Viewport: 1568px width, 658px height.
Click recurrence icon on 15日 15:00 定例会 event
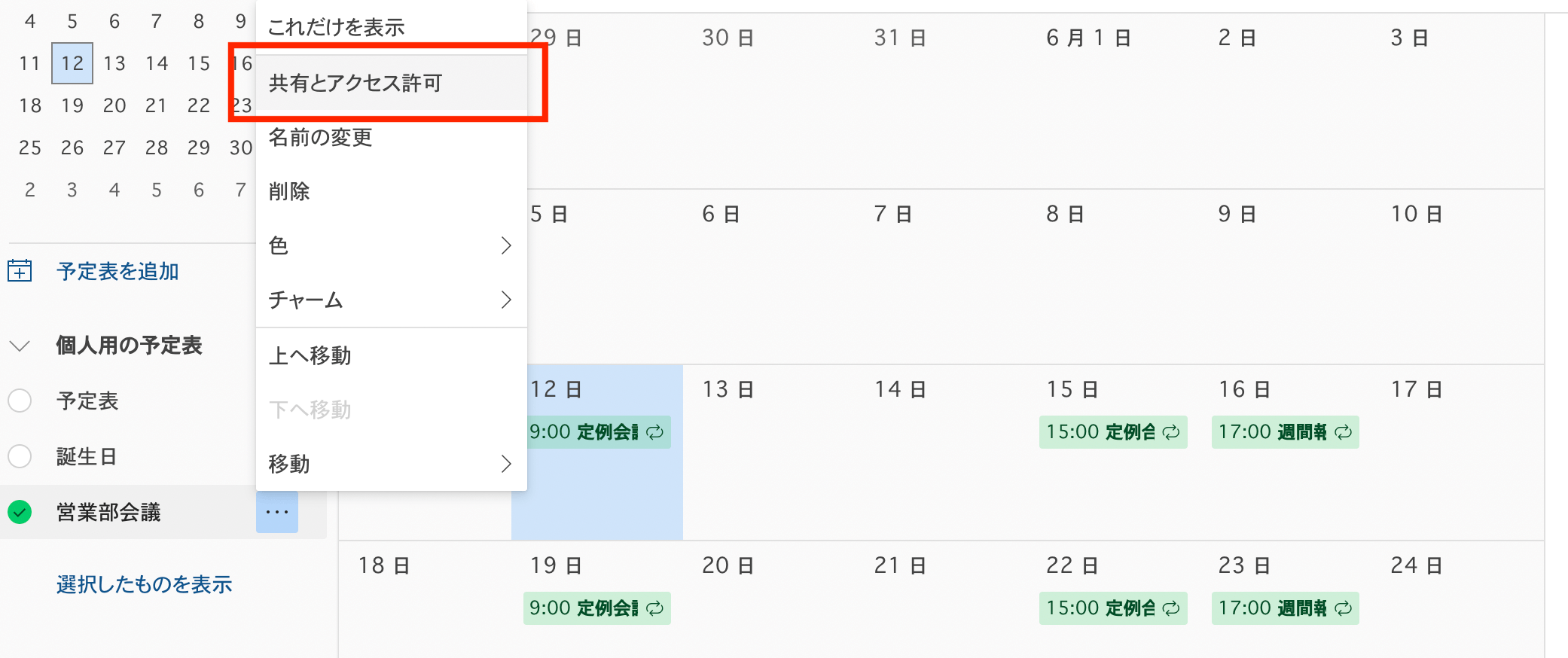pos(1171,432)
